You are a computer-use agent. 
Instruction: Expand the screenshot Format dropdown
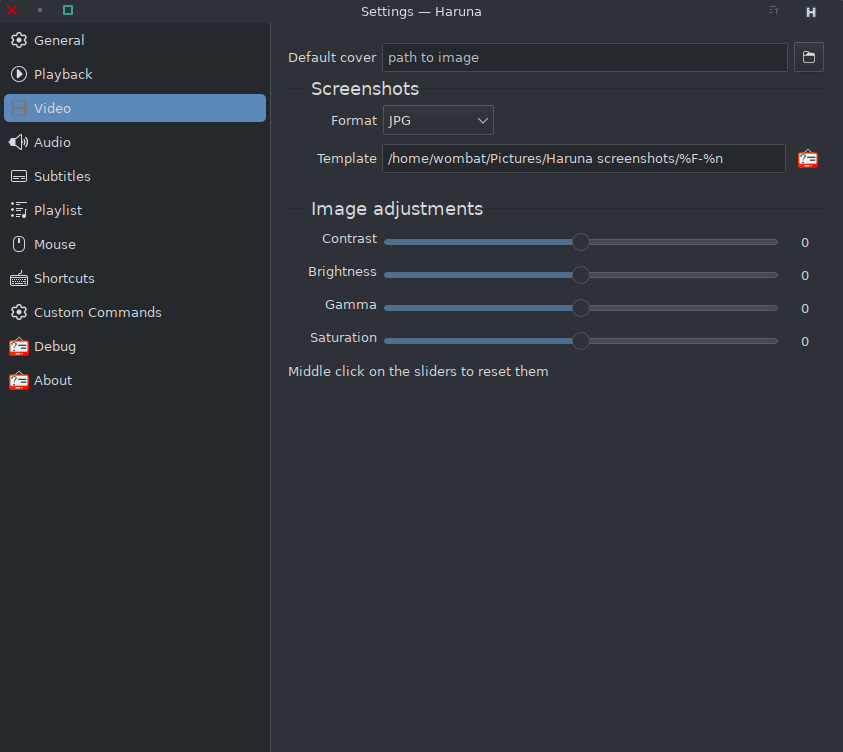[x=438, y=120]
